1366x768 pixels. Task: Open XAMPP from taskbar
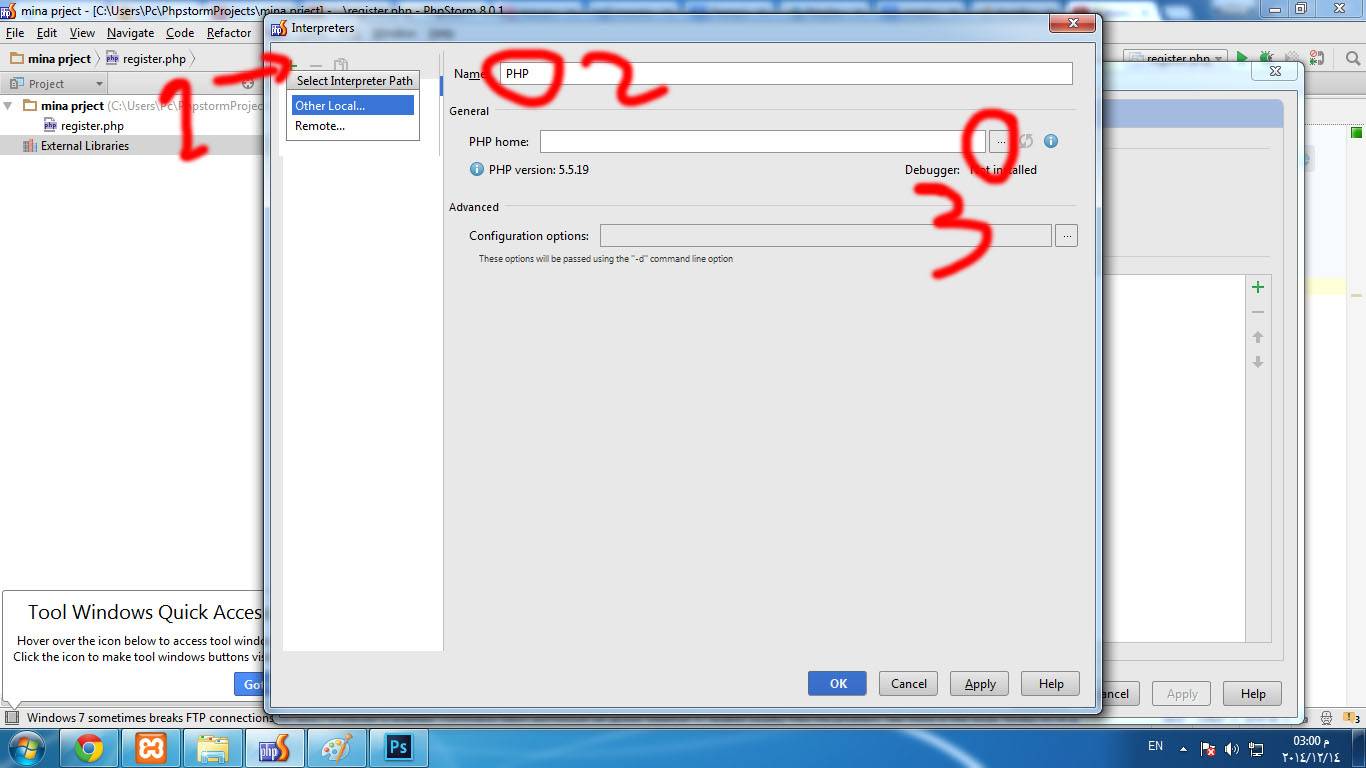click(x=151, y=748)
